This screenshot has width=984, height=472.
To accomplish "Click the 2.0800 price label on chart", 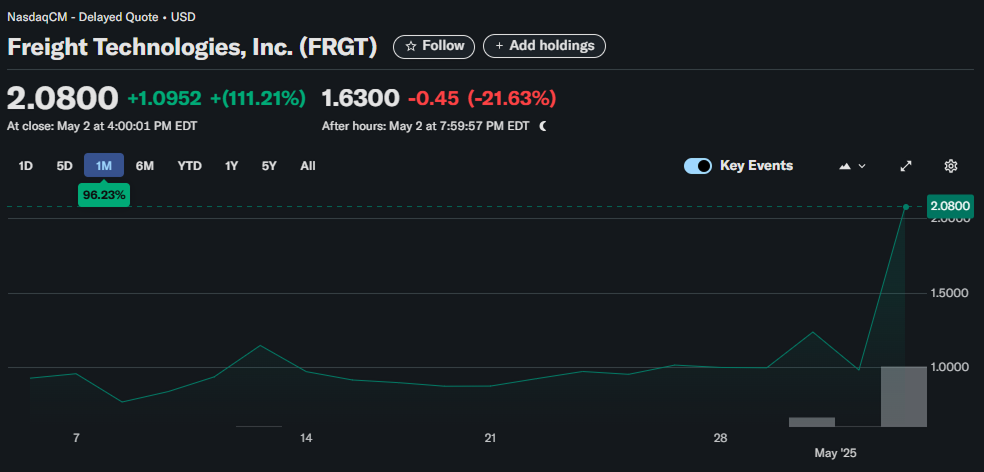I will 949,206.
